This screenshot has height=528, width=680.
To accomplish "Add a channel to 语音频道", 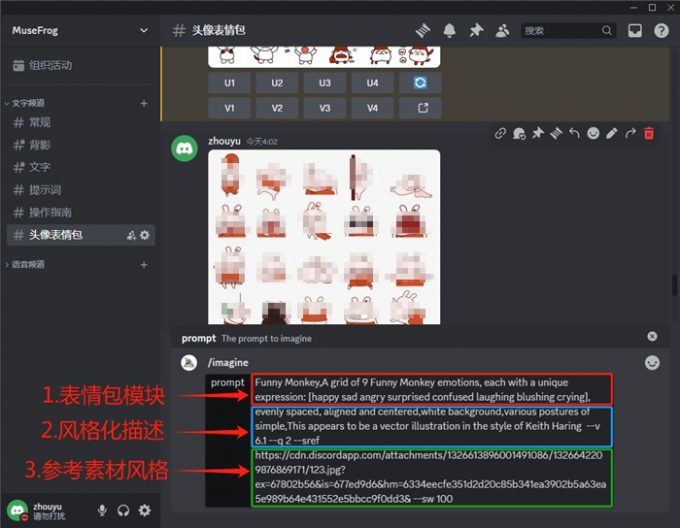I will click(144, 264).
